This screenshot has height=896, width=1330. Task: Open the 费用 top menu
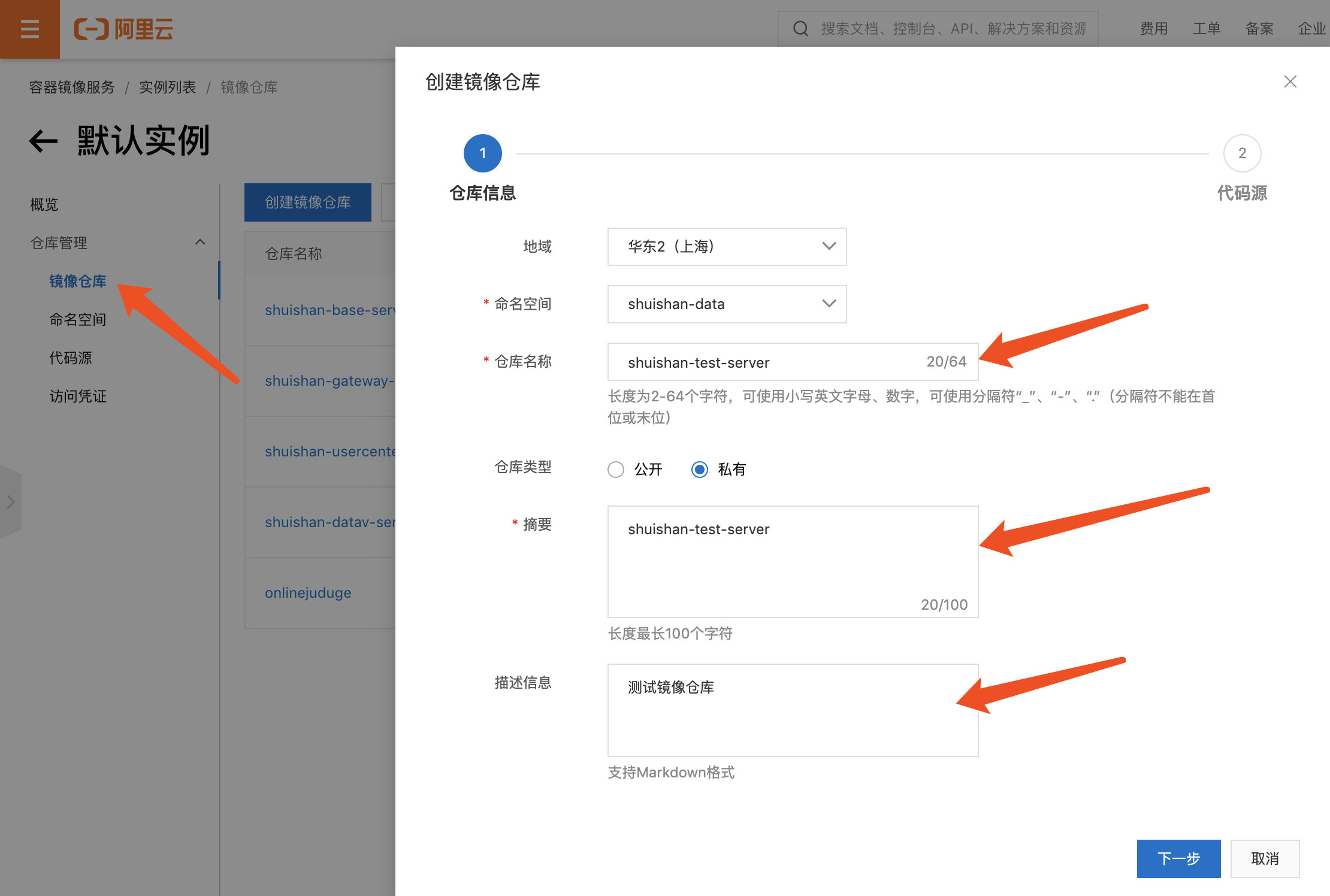click(1154, 29)
